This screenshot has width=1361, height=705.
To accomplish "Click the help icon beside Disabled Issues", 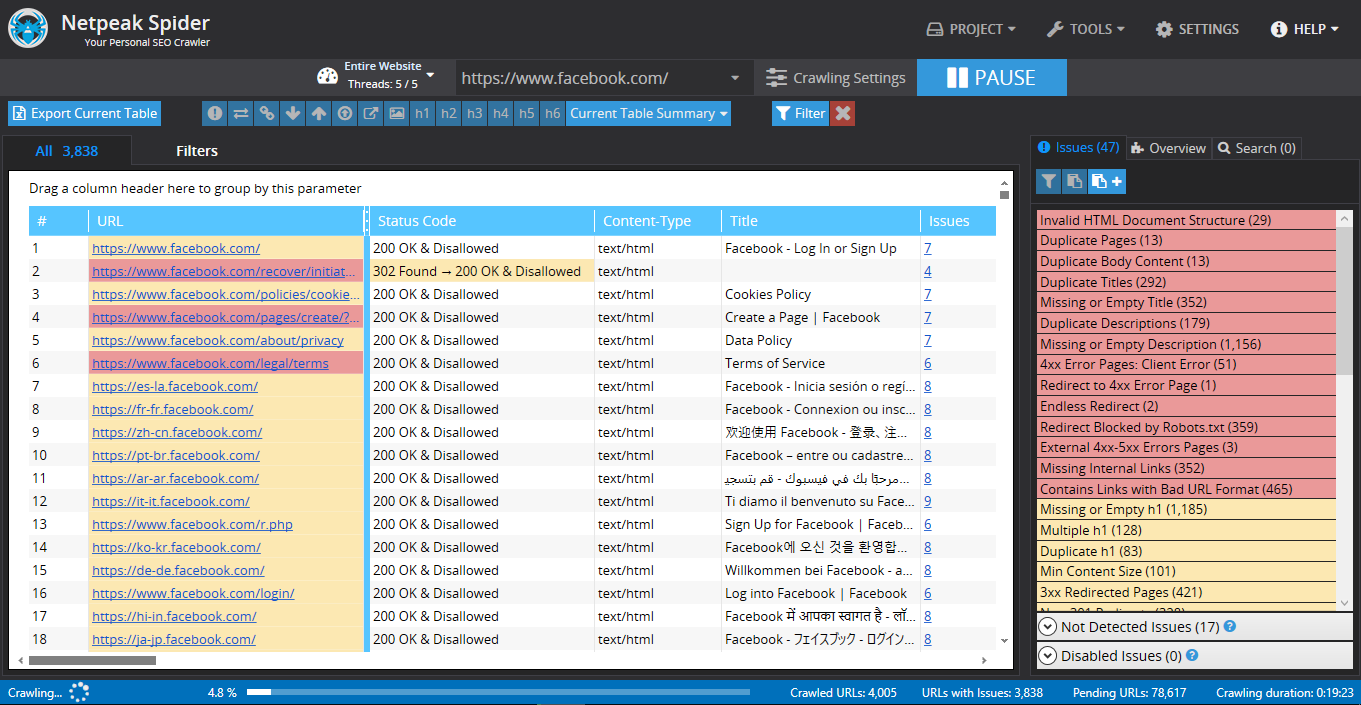I will pos(1191,656).
